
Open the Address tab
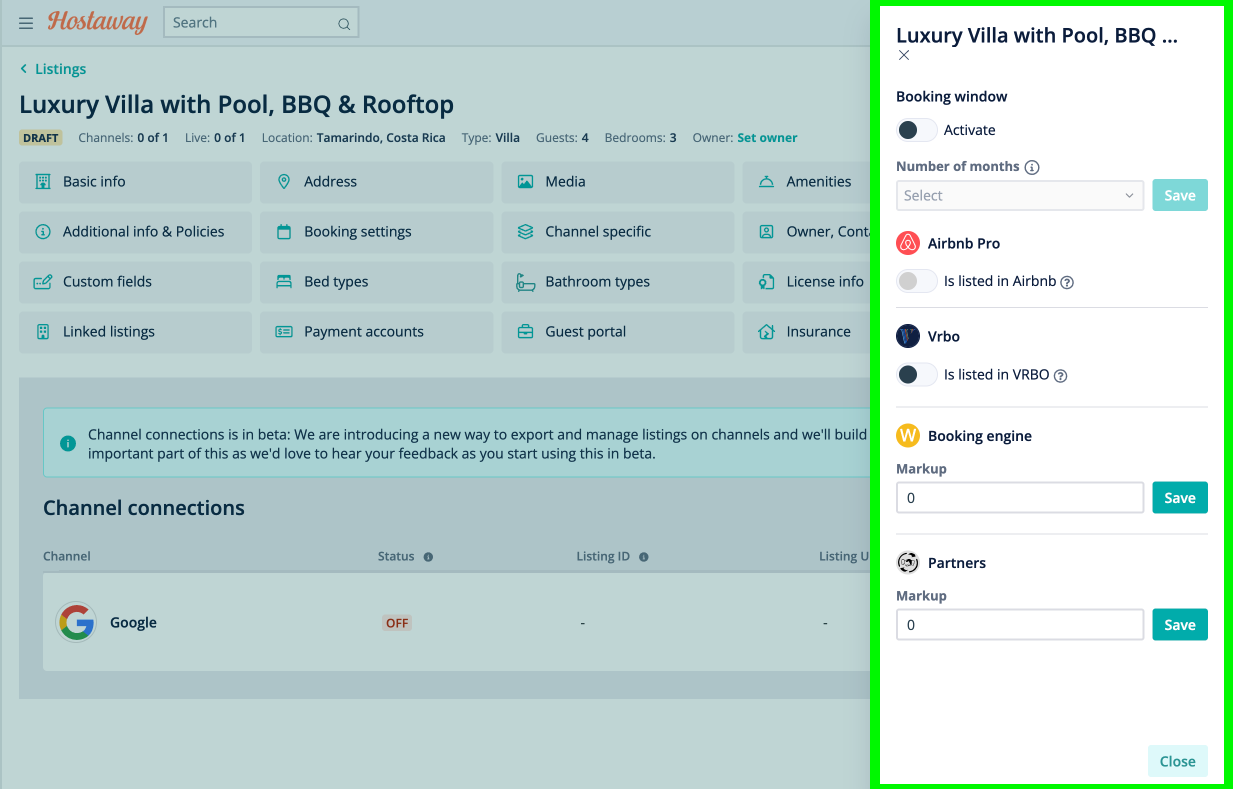point(377,182)
